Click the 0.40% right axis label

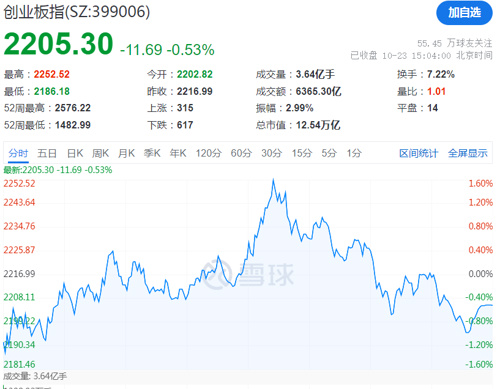pos(480,250)
